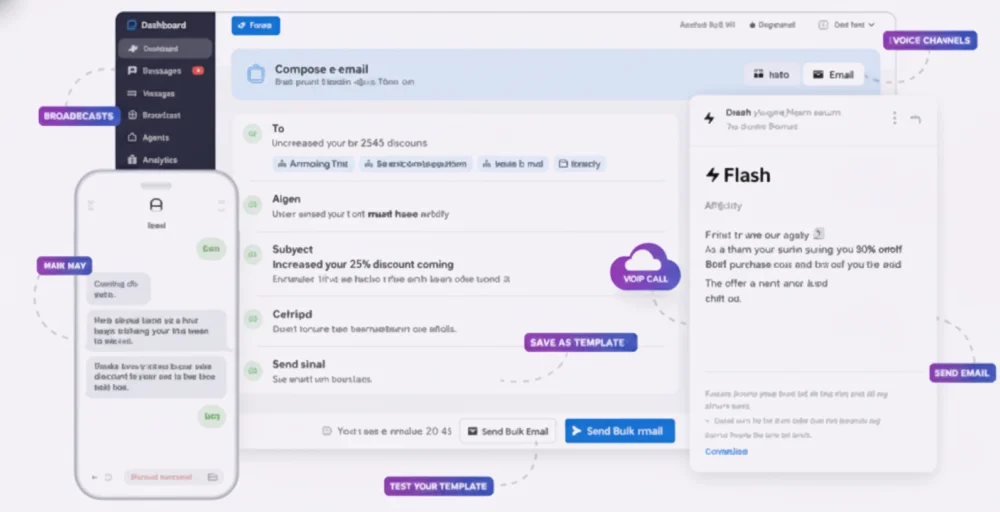Screen dimensions: 1000x512
Task: Click the square icon beside the 'Ded fert' dropdown
Action: pos(823,25)
